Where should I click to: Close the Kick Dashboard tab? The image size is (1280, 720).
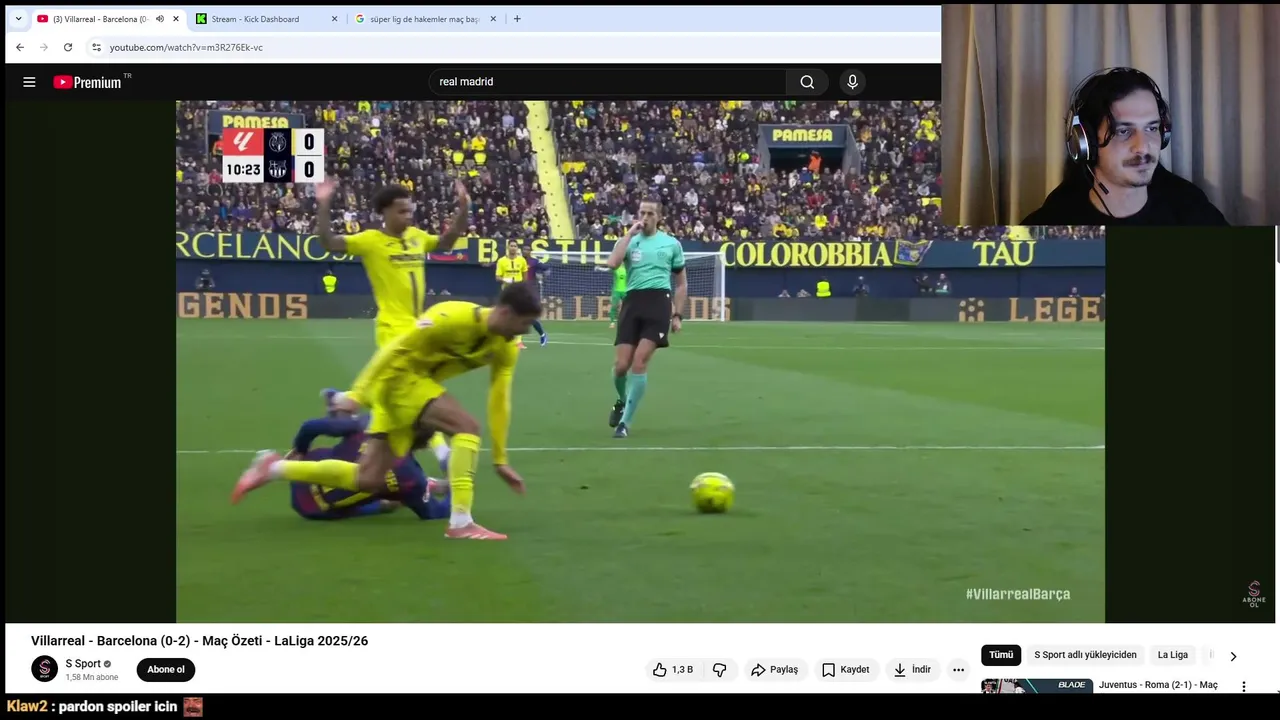coord(334,19)
